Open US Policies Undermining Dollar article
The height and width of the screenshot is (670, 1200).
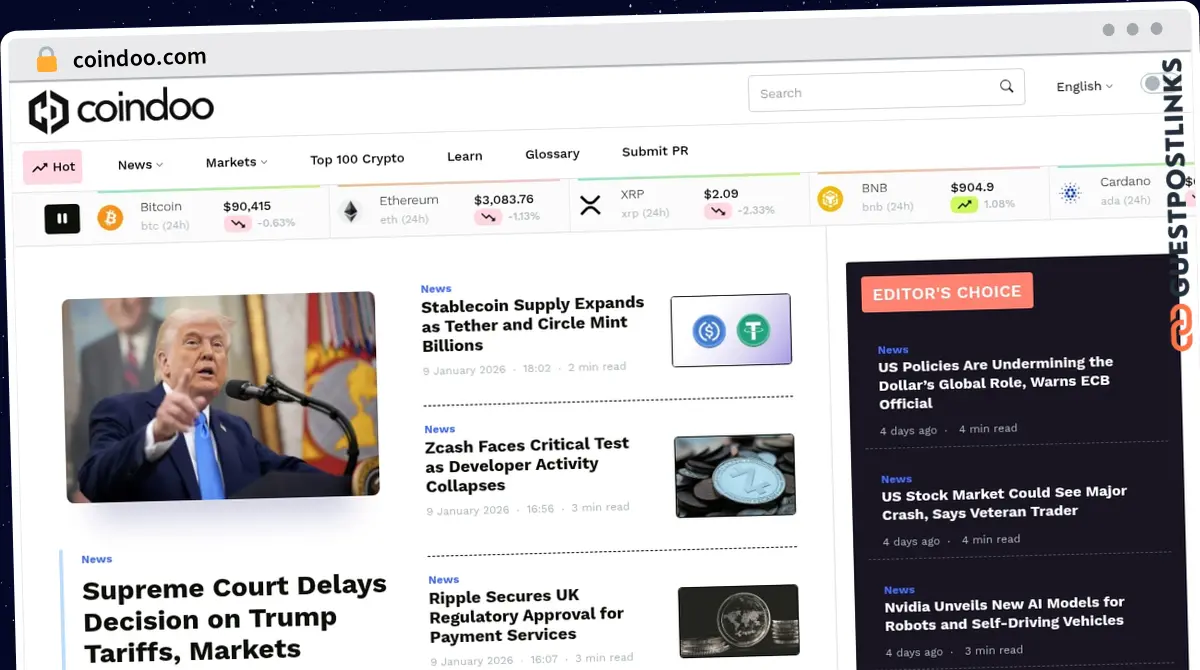(995, 383)
